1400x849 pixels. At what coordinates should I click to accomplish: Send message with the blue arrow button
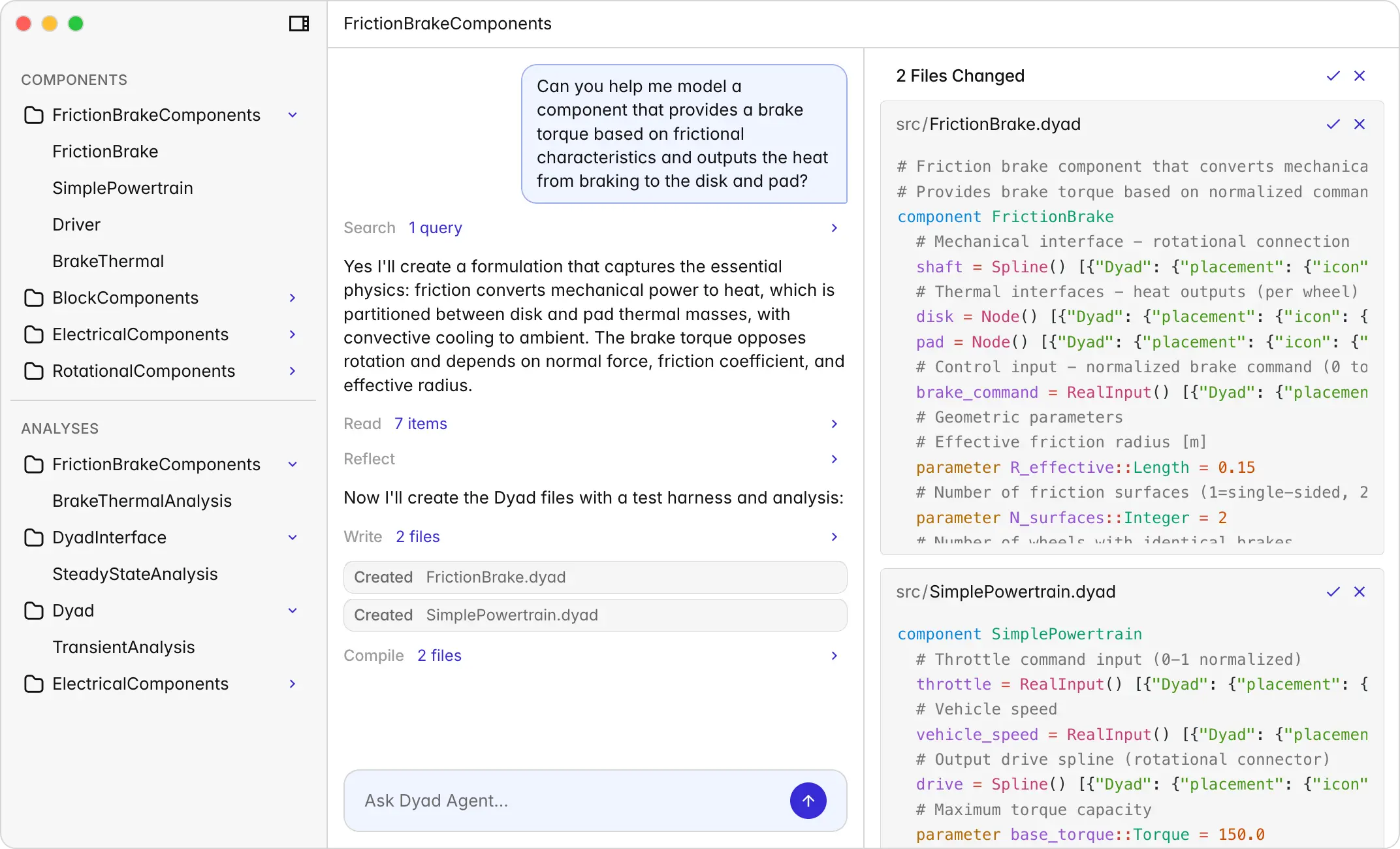click(x=808, y=801)
